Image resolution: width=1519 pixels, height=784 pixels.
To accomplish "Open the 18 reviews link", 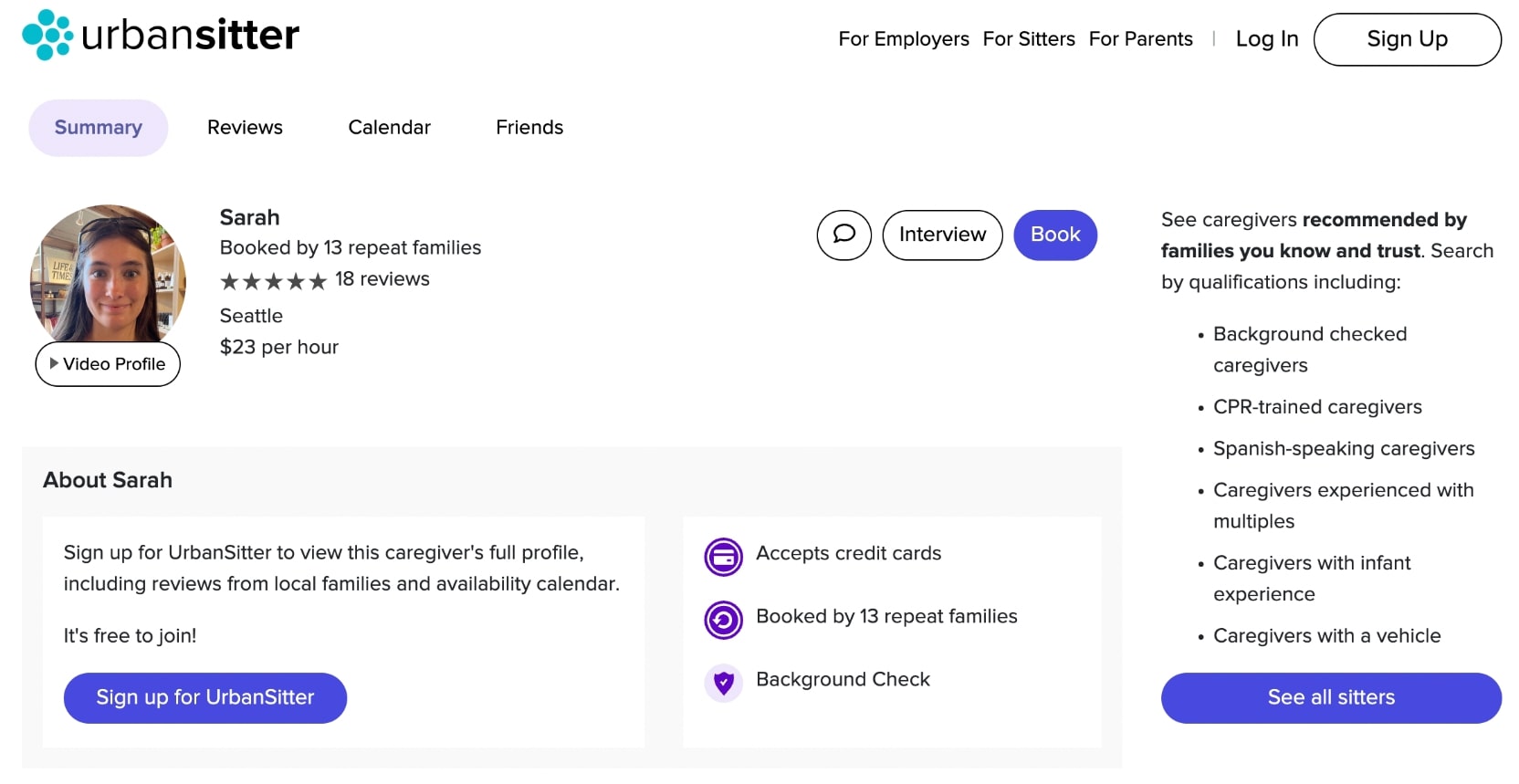I will pyautogui.click(x=382, y=279).
